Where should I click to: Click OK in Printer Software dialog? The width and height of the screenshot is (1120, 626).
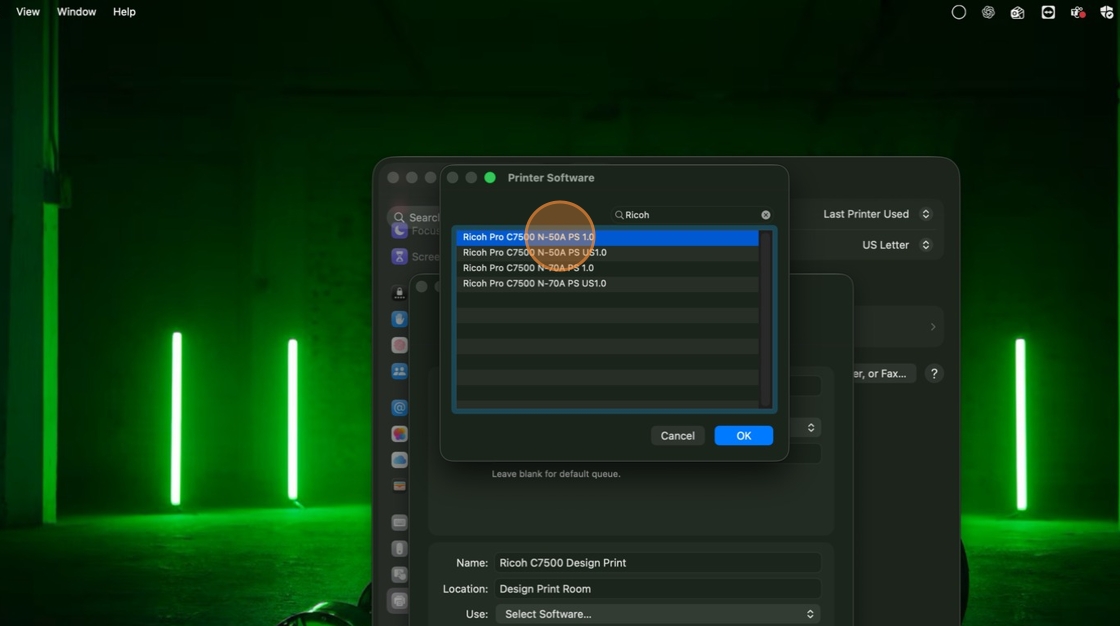click(x=744, y=435)
